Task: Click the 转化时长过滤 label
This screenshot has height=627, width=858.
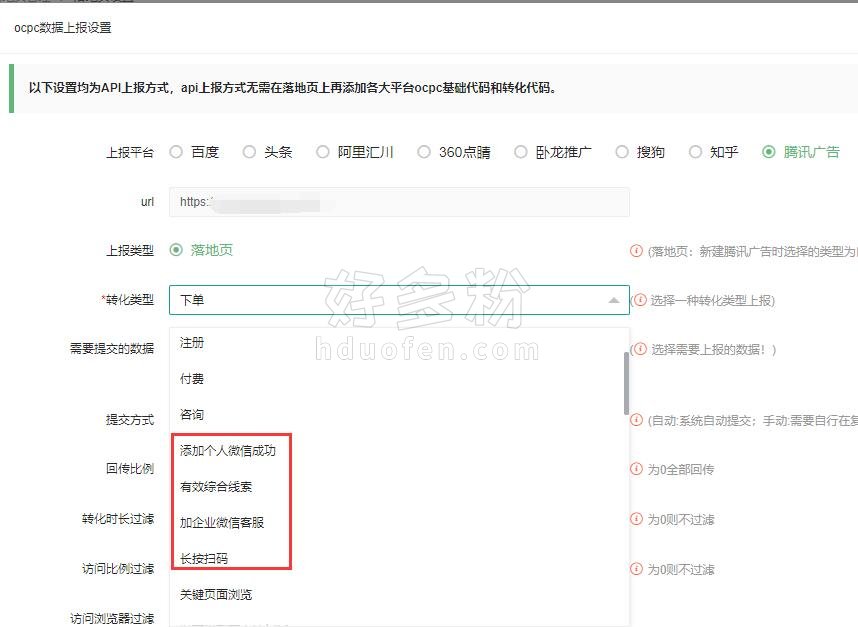Action: point(118,519)
